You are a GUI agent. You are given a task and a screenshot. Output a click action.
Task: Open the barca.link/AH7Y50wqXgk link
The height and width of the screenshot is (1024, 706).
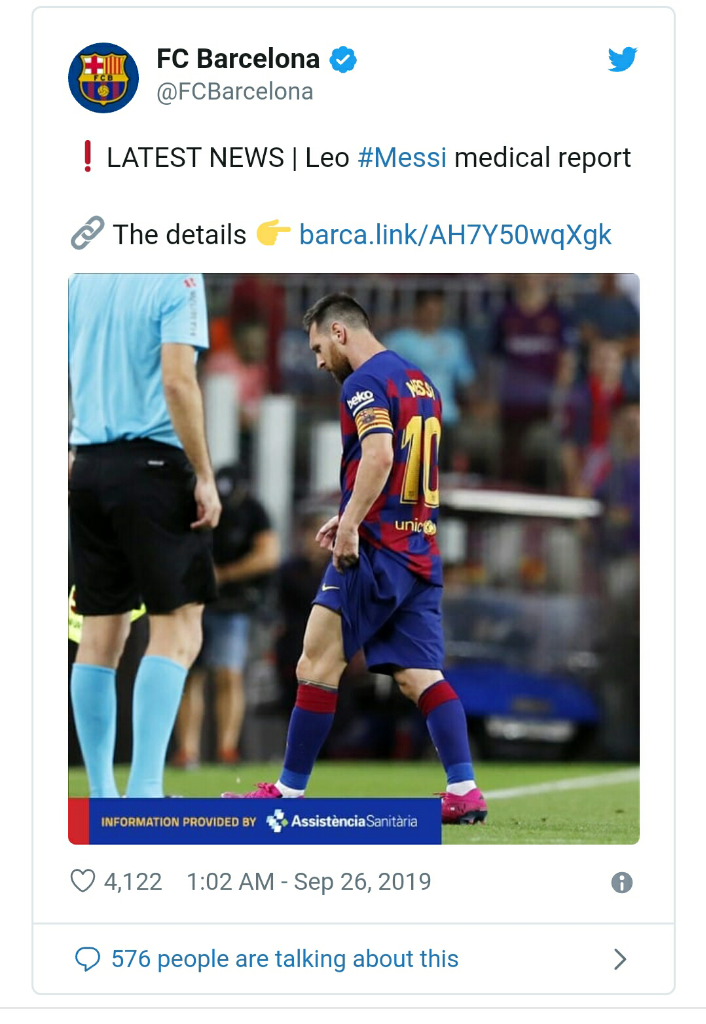pyautogui.click(x=455, y=234)
